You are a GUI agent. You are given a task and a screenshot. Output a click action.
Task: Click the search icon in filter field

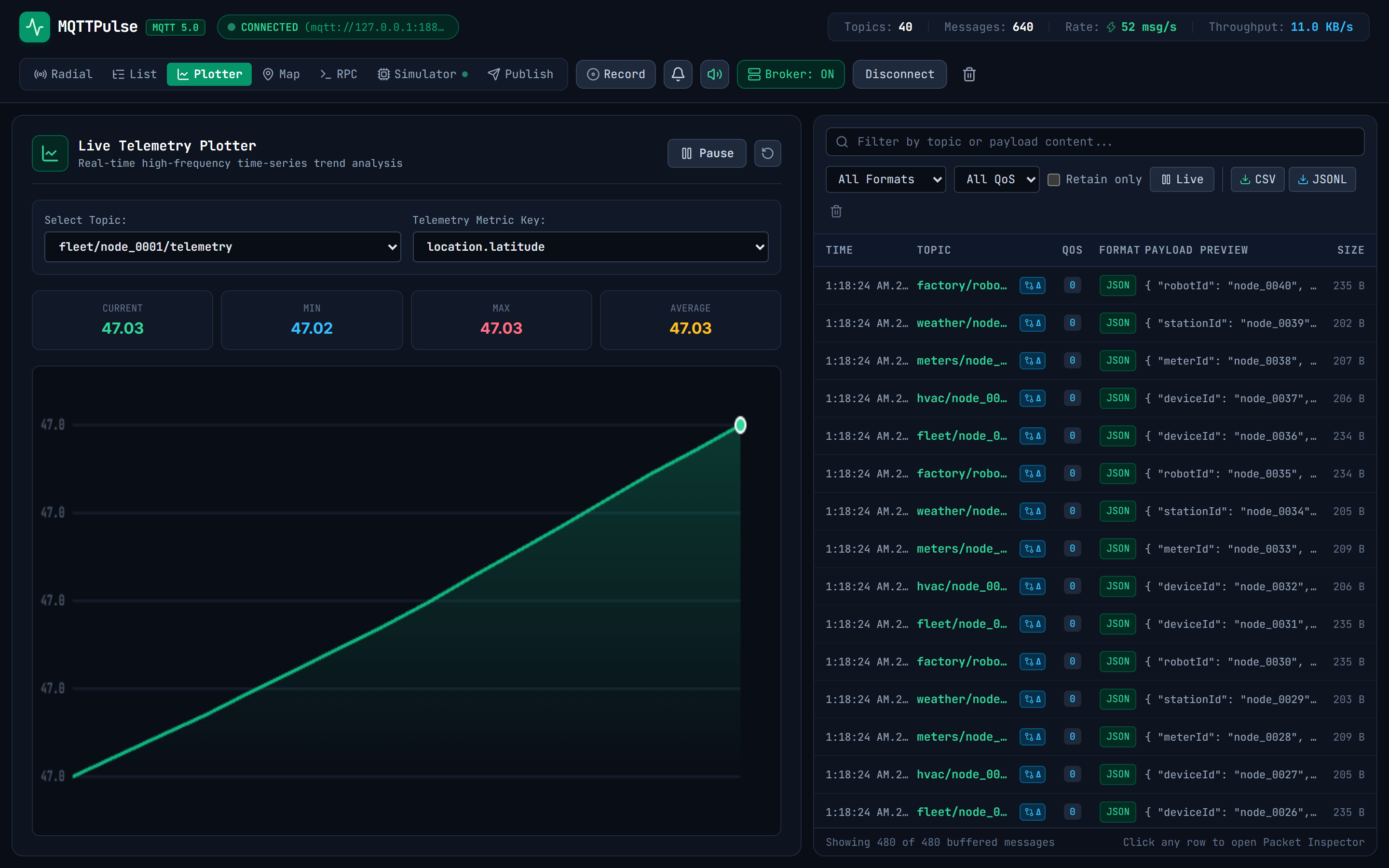click(x=842, y=142)
